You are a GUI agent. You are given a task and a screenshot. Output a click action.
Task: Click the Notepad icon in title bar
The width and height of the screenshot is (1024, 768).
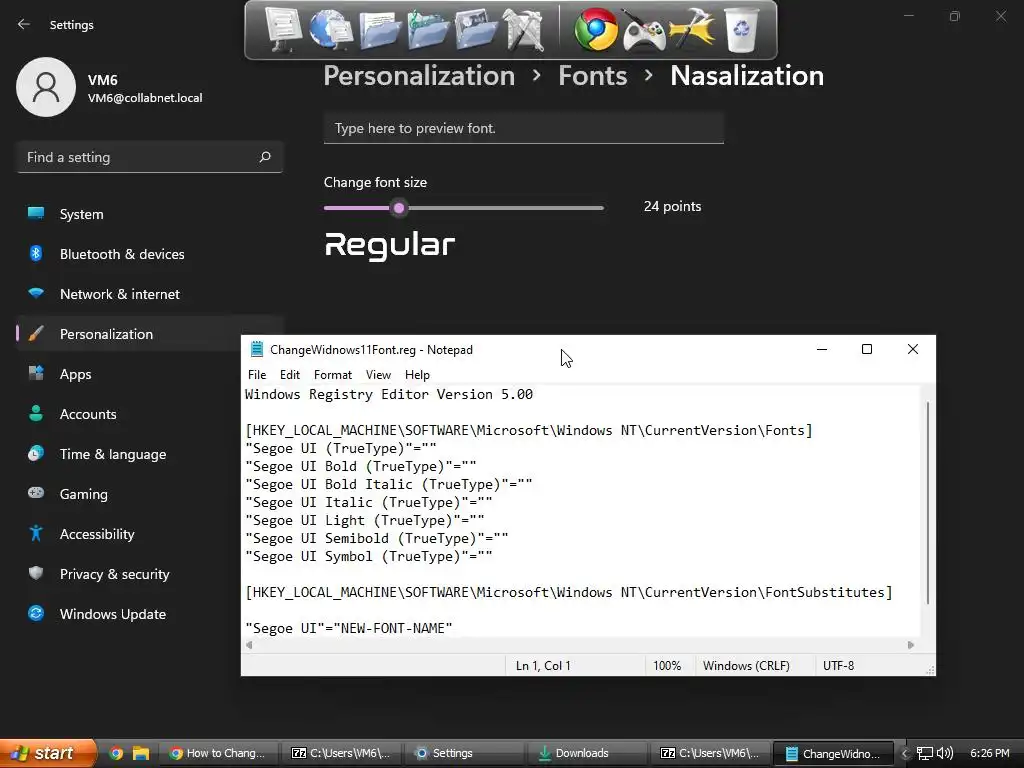(x=257, y=349)
